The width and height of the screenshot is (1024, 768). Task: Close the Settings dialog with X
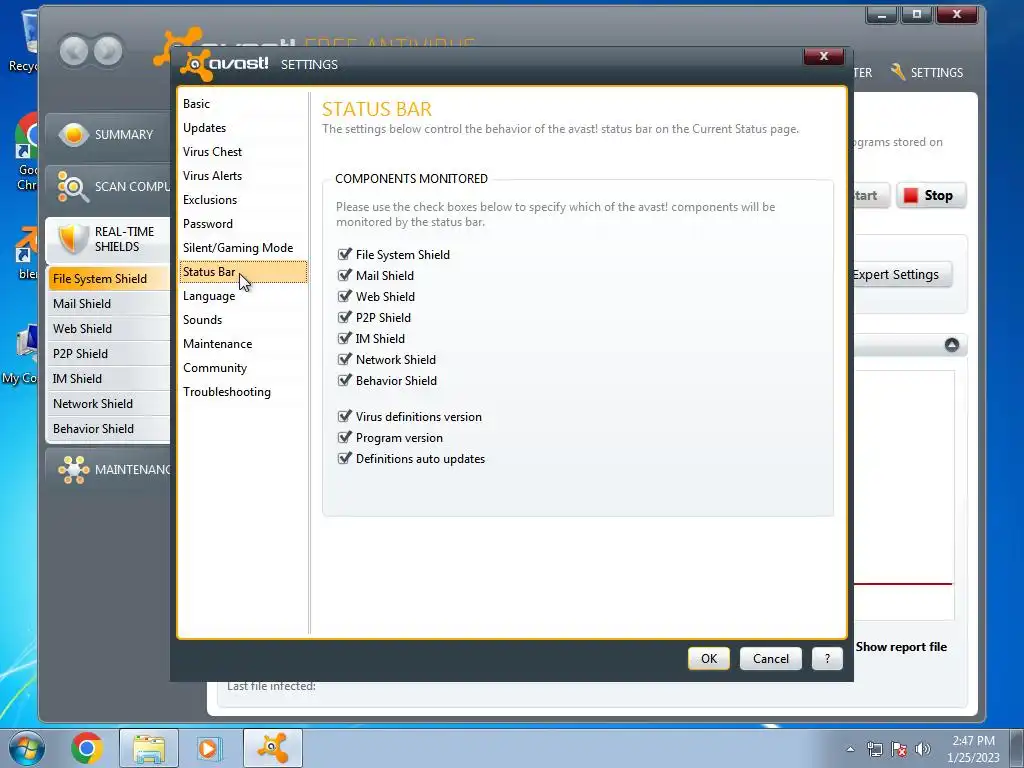[x=824, y=56]
